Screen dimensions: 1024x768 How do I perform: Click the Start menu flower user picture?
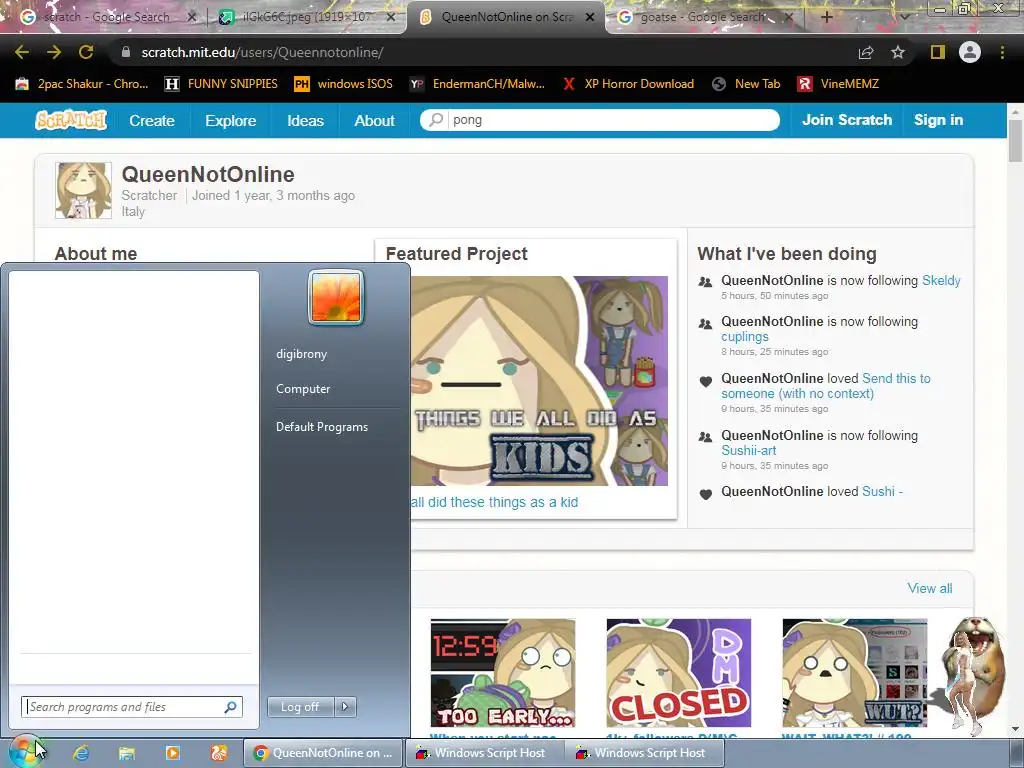pyautogui.click(x=335, y=297)
